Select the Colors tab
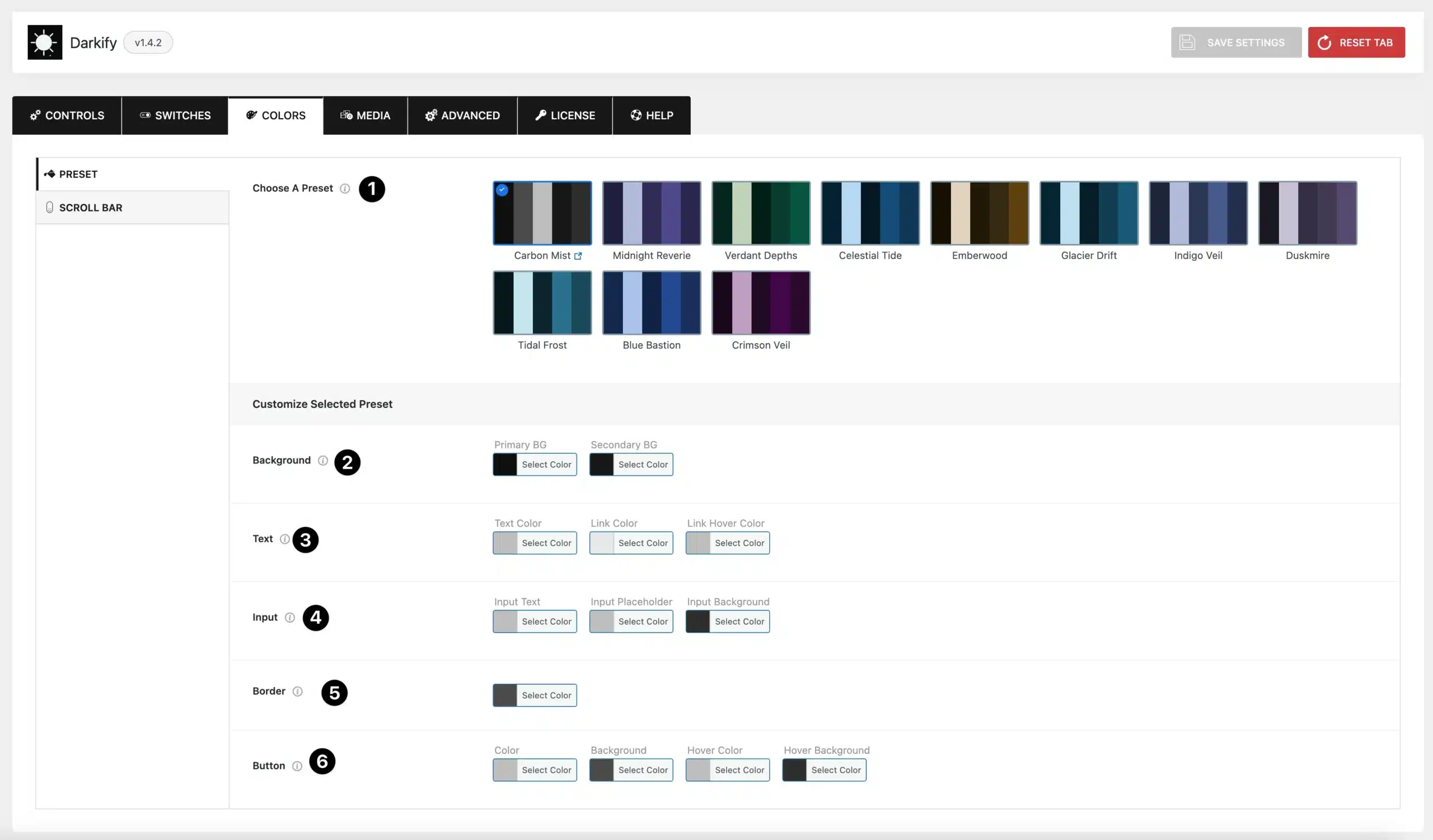 (x=276, y=115)
